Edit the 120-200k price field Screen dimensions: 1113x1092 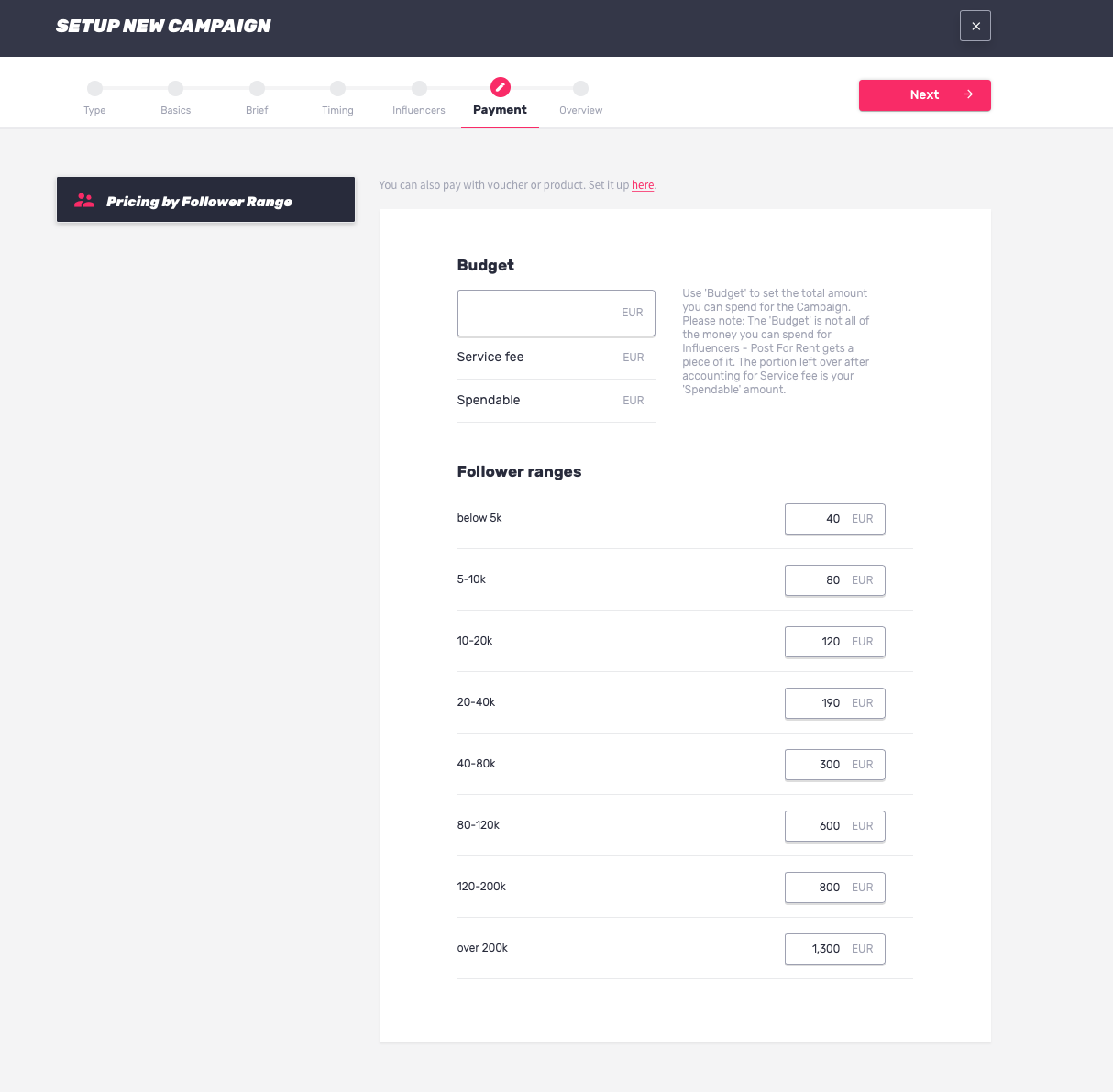[x=834, y=888]
